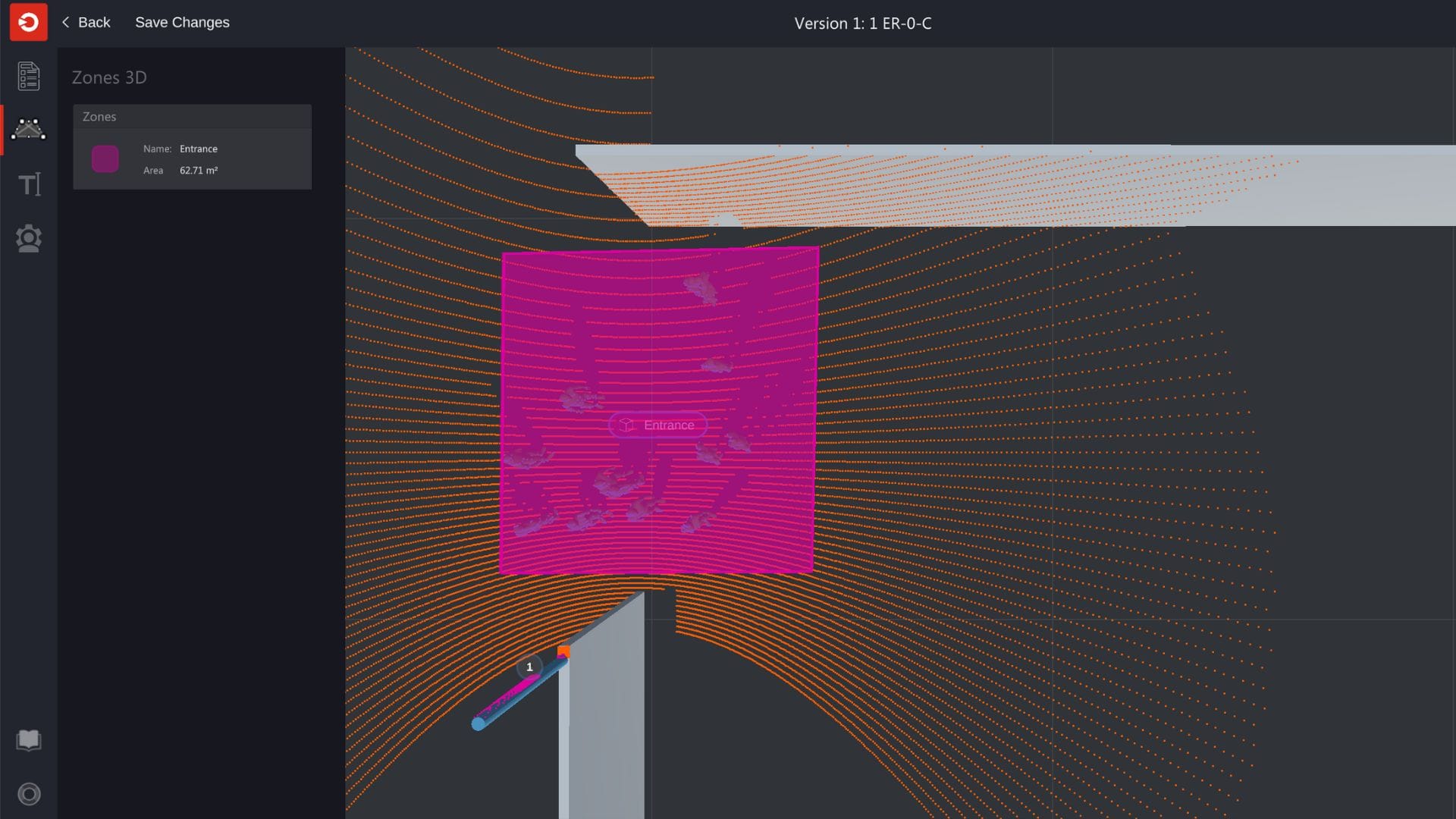Click the Back navigation button
This screenshot has height=819, width=1456.
click(85, 22)
